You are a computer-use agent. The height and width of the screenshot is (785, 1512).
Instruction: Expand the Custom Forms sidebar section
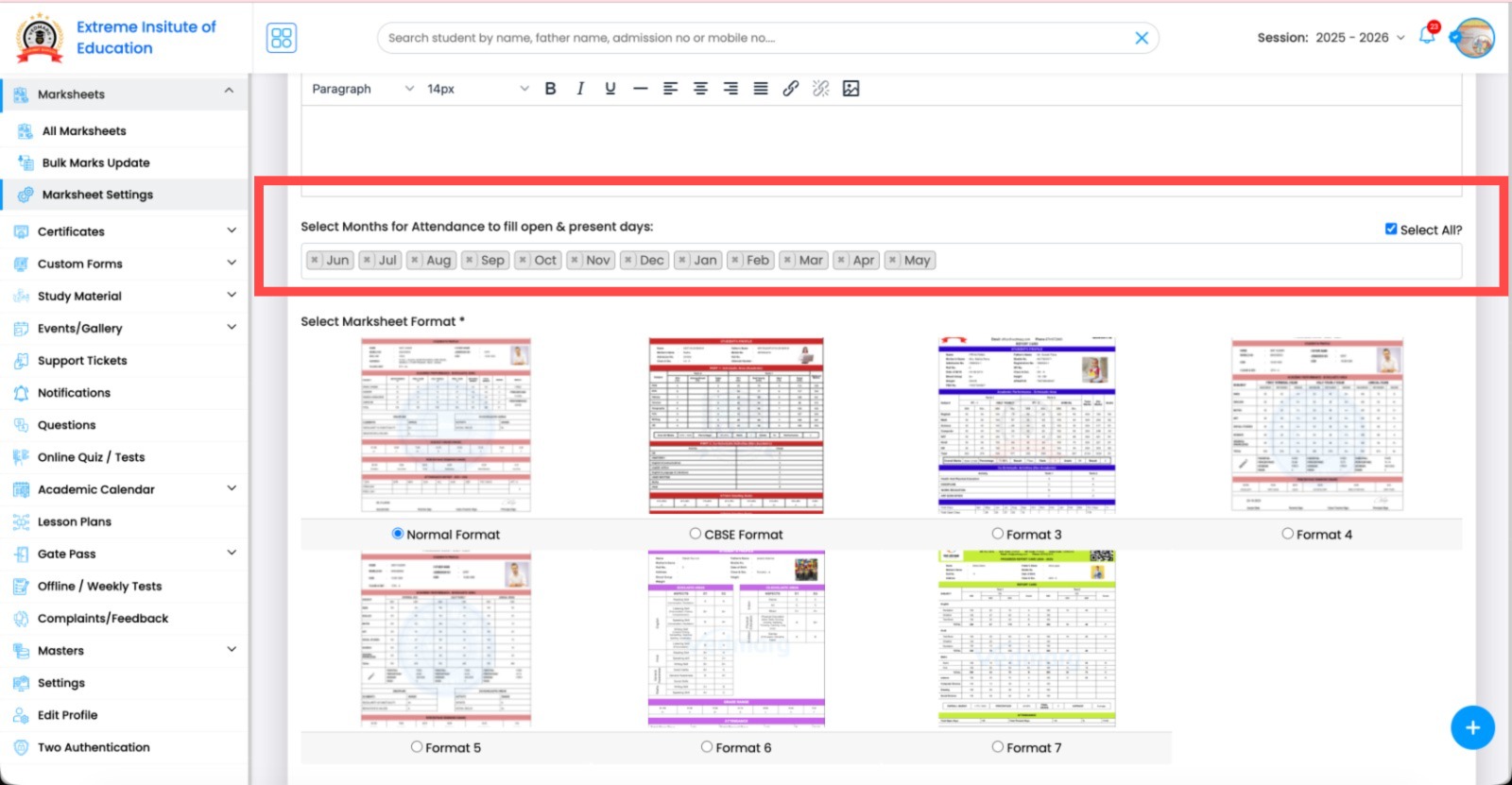[x=232, y=263]
